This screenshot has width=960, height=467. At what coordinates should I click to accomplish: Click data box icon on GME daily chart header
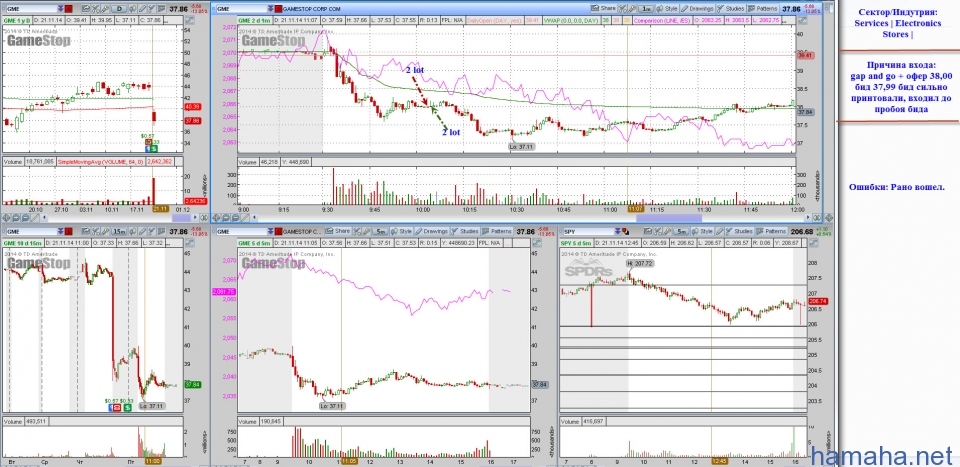(x=190, y=20)
